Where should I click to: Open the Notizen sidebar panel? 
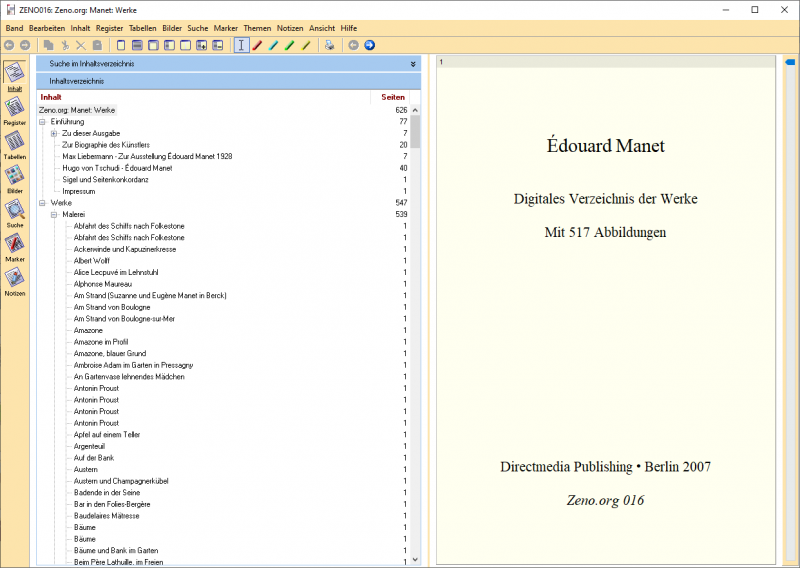pos(15,278)
